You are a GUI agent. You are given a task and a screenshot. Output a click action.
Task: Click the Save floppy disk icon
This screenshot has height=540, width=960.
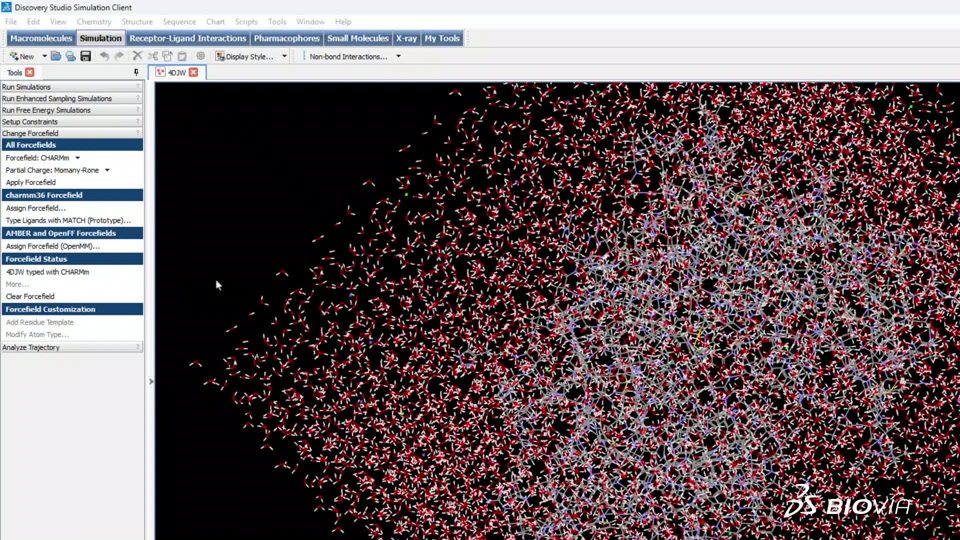[86, 56]
